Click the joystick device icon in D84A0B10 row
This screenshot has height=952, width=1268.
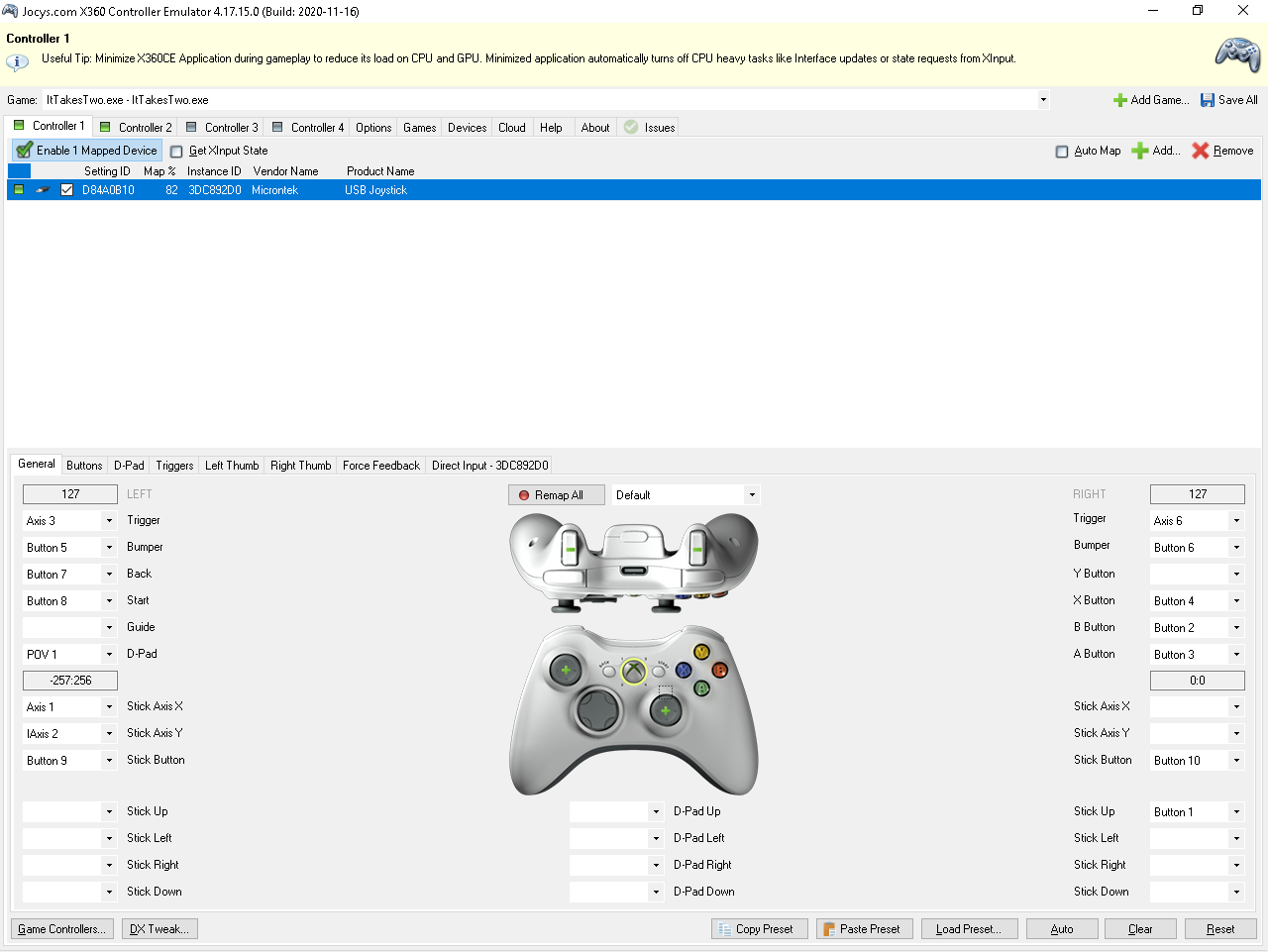[x=43, y=190]
